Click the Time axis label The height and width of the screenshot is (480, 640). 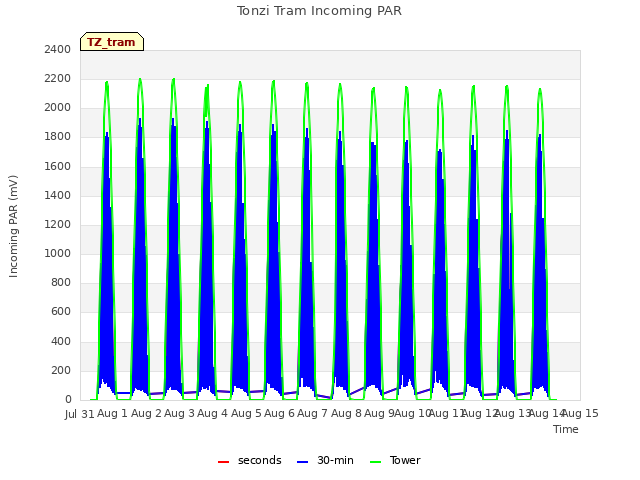(566, 429)
